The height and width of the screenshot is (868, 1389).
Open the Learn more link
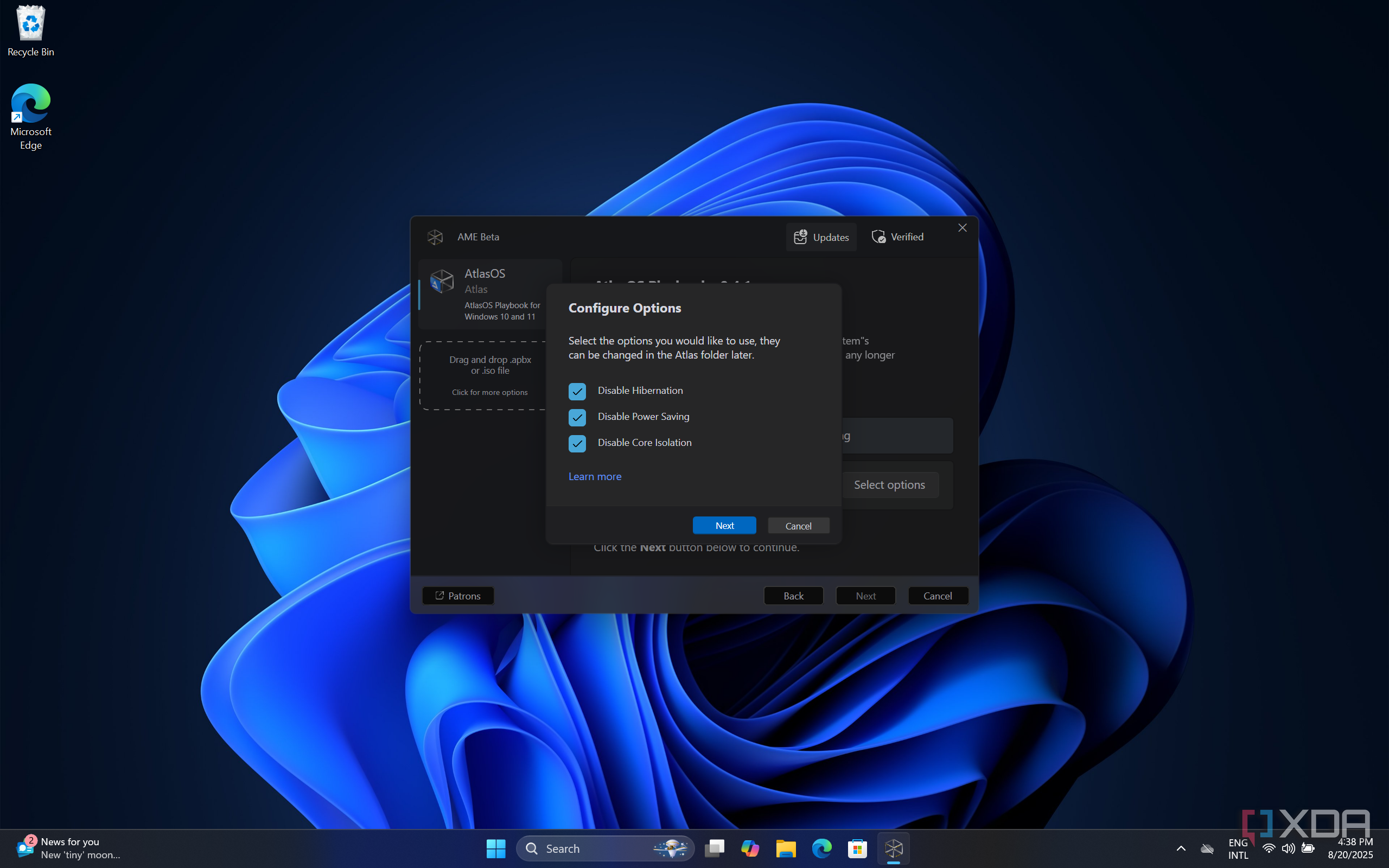[x=595, y=476]
